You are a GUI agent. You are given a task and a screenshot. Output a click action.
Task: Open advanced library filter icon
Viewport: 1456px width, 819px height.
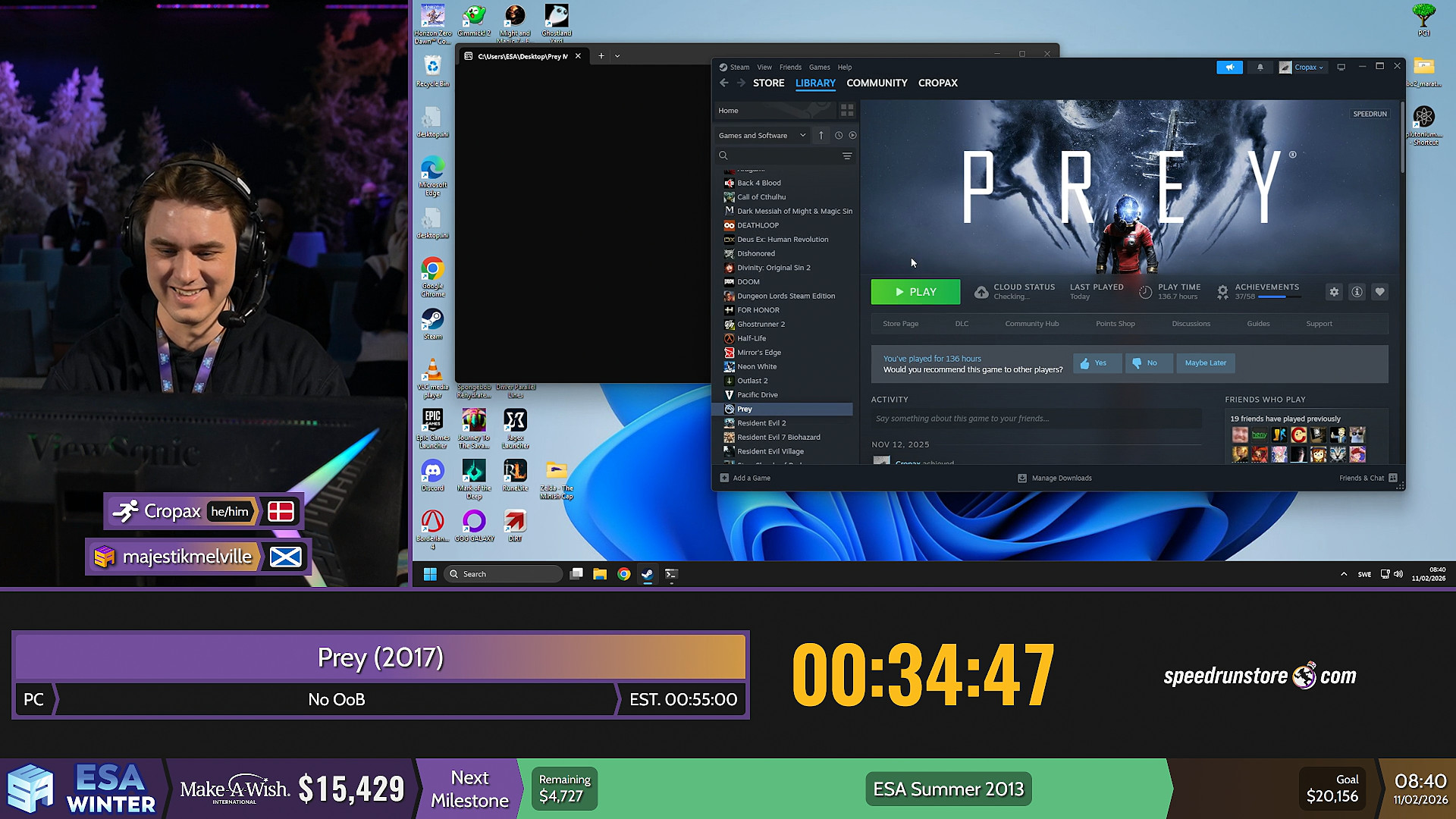[847, 155]
